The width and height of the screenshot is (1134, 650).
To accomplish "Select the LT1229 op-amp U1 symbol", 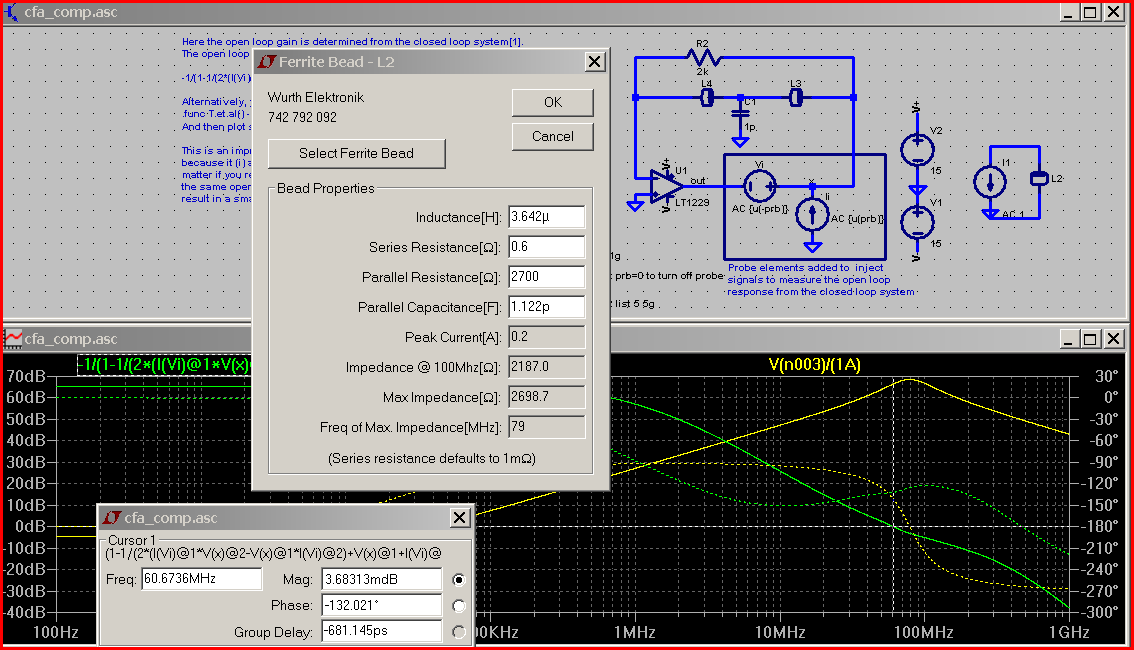I will [x=665, y=186].
